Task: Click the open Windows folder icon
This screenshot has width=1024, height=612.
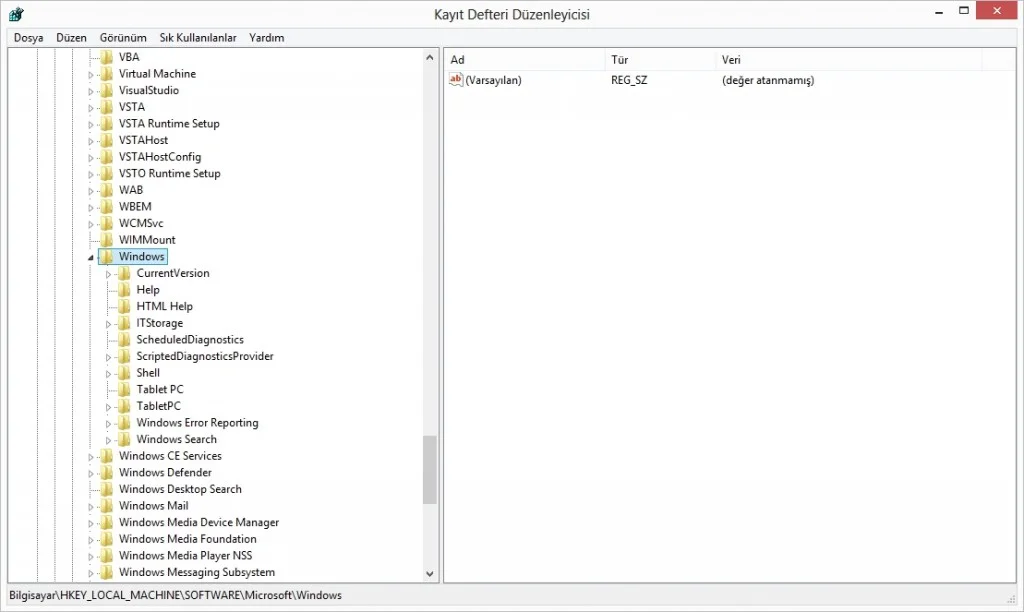Action: [106, 257]
